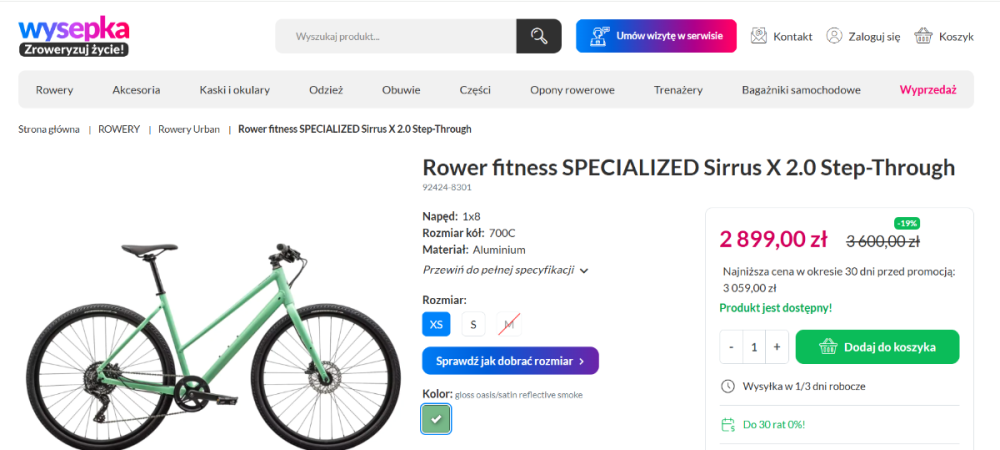Open the Koszyk basket icon
Screen dimensions: 1000x450
pos(923,36)
